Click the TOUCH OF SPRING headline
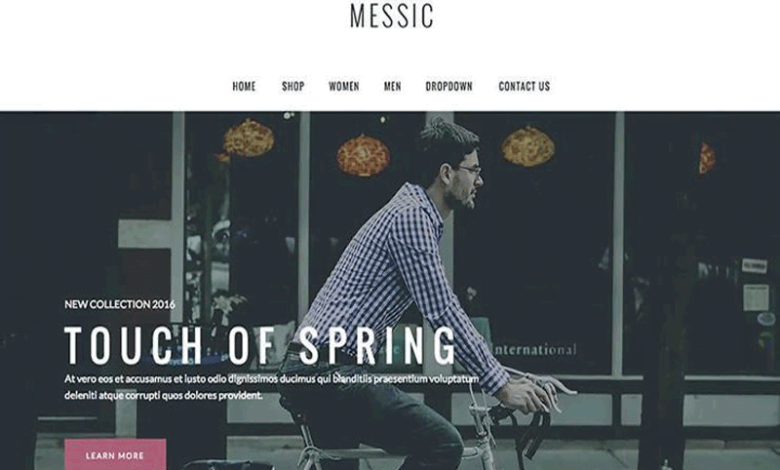 tap(260, 346)
